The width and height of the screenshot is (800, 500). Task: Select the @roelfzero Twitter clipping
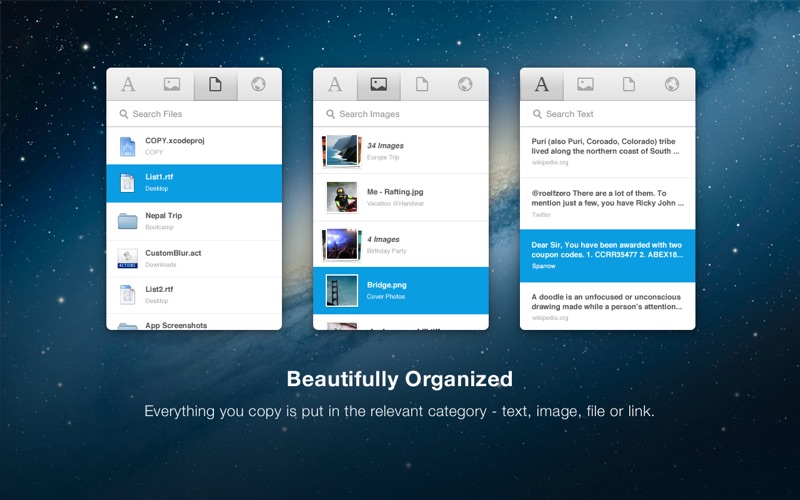click(607, 204)
